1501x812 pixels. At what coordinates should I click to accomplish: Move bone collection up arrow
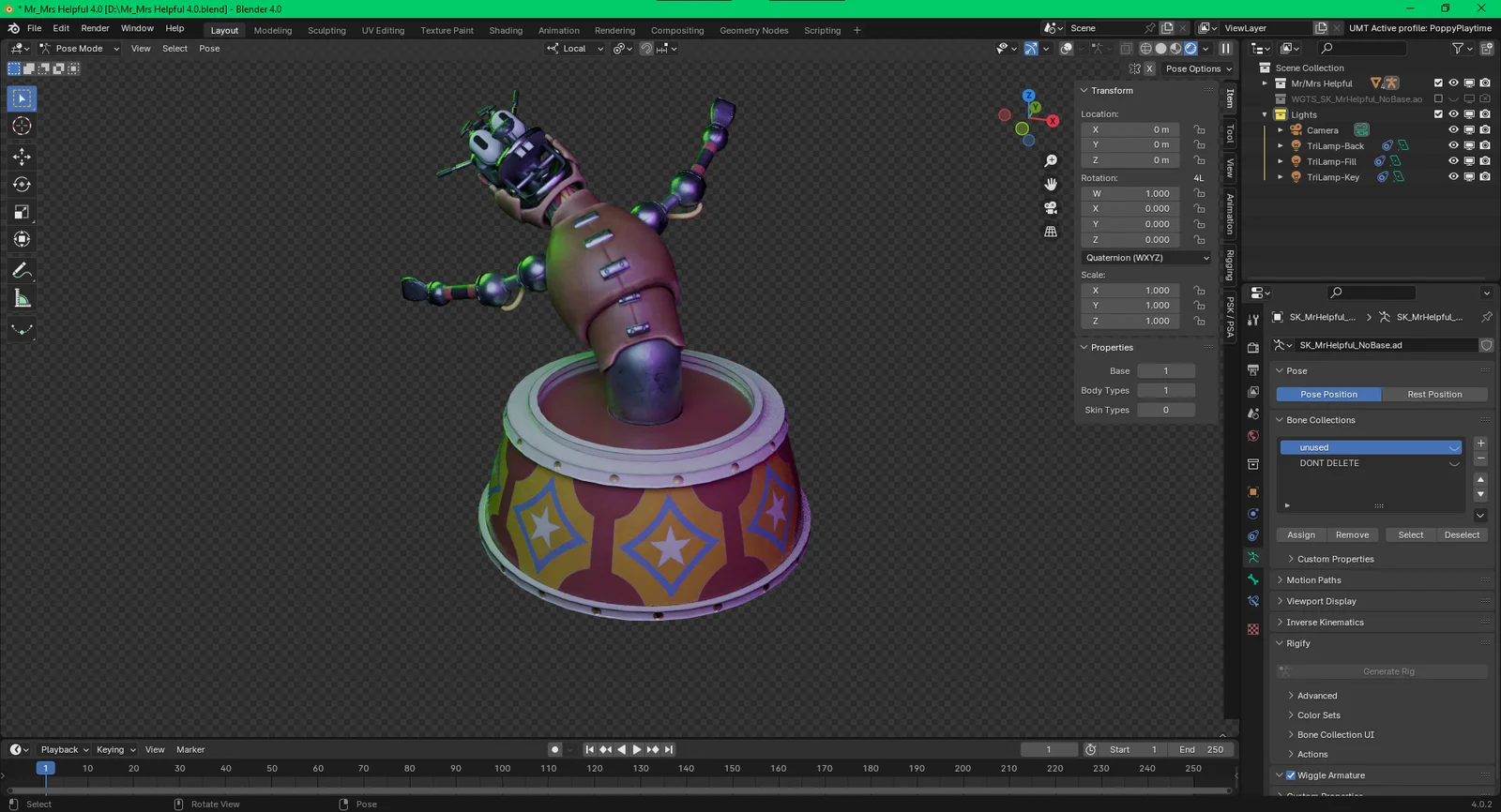click(1480, 479)
